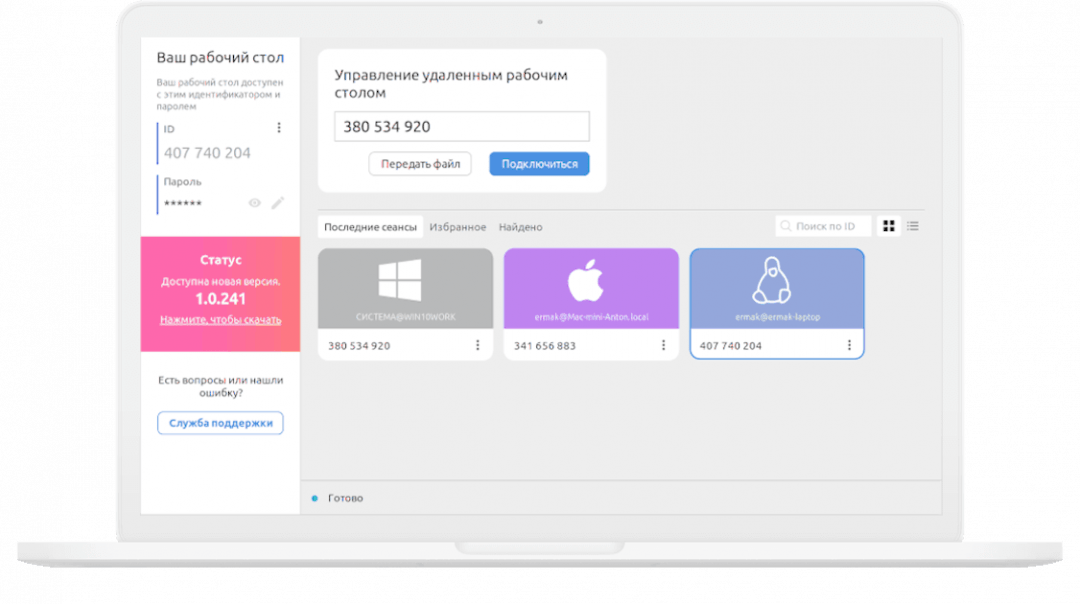Image resolution: width=1080 pixels, height=604 pixels.
Task: Open options menu for session 341 656 883
Action: click(663, 345)
